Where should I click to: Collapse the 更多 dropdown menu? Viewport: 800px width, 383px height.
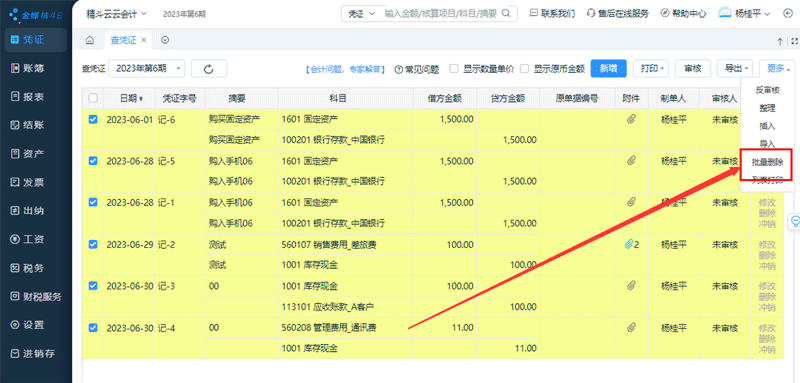click(777, 68)
